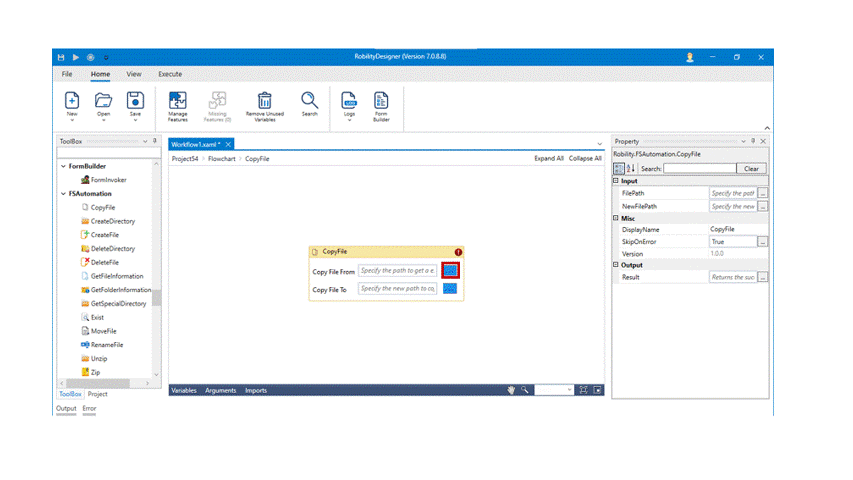The image size is (853, 480).
Task: Open the Form Builder tool
Action: [x=381, y=101]
